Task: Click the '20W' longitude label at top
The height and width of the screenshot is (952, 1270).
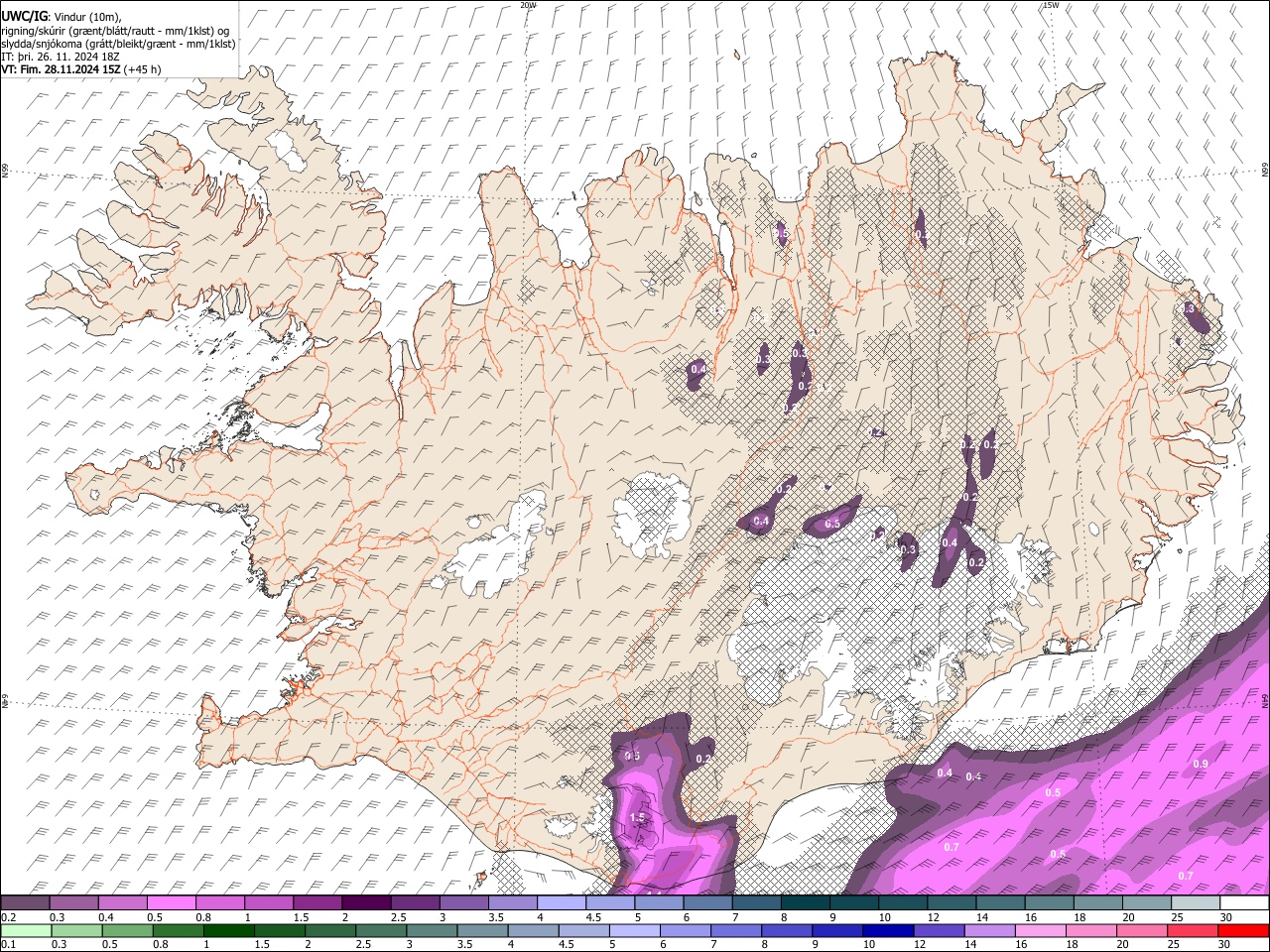Action: click(x=528, y=5)
